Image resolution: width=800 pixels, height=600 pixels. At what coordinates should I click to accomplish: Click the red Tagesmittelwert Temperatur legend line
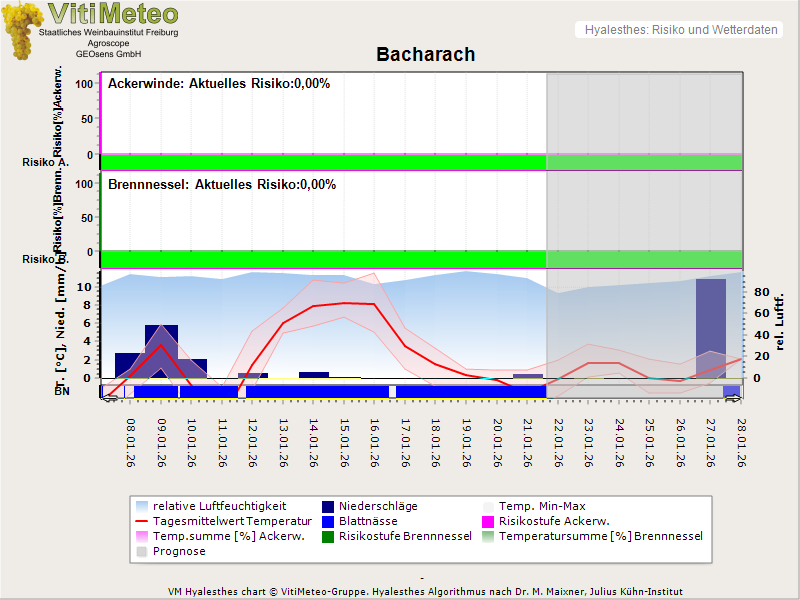tap(142, 521)
